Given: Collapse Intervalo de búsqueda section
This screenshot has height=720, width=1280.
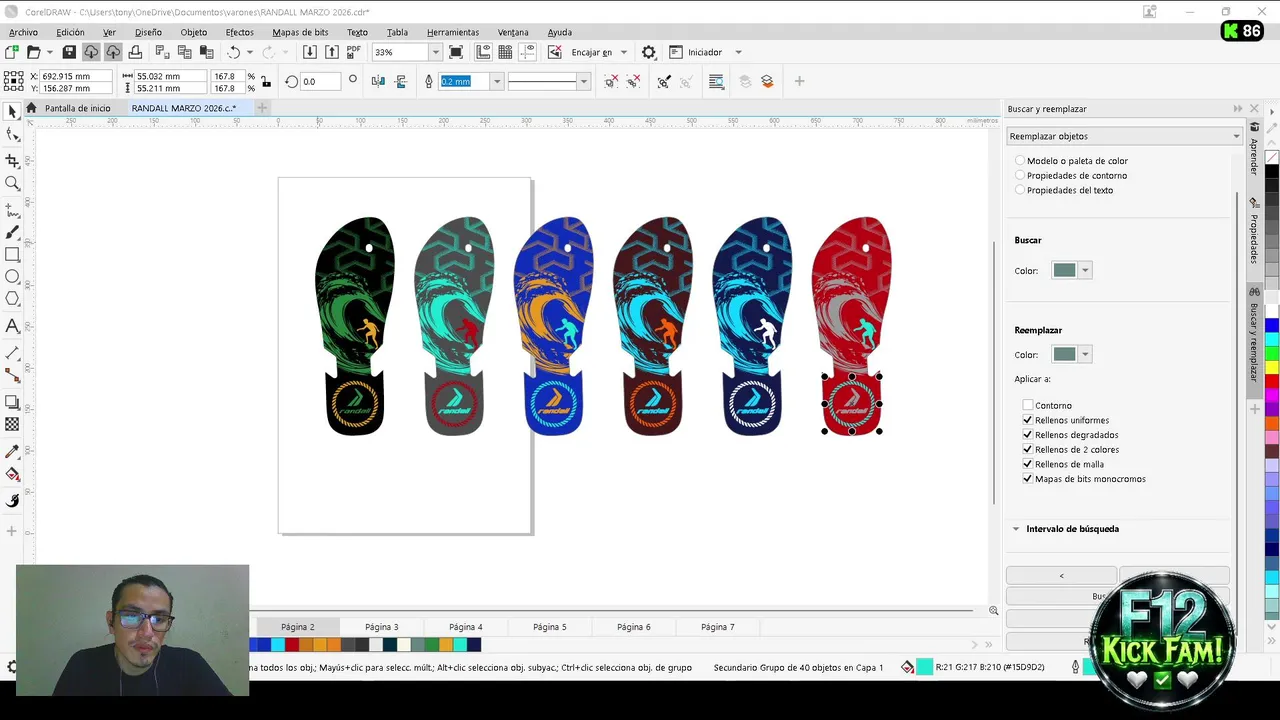Looking at the screenshot, I should [1016, 529].
